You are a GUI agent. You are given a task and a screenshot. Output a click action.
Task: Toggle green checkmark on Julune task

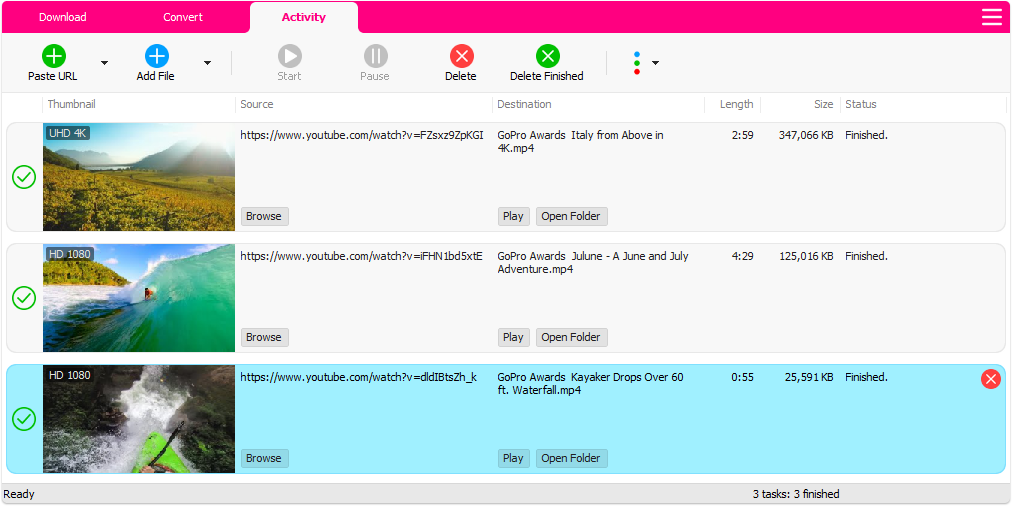point(24,298)
